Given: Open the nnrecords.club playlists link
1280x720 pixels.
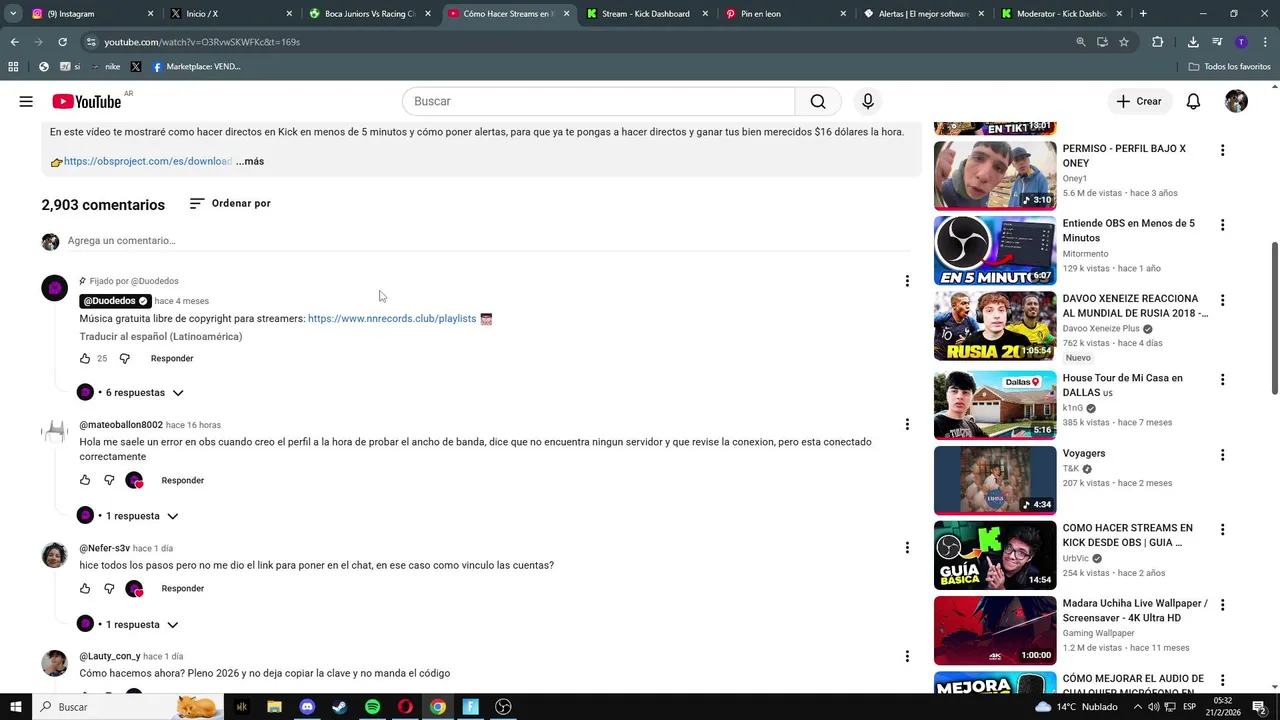Looking at the screenshot, I should (x=392, y=319).
